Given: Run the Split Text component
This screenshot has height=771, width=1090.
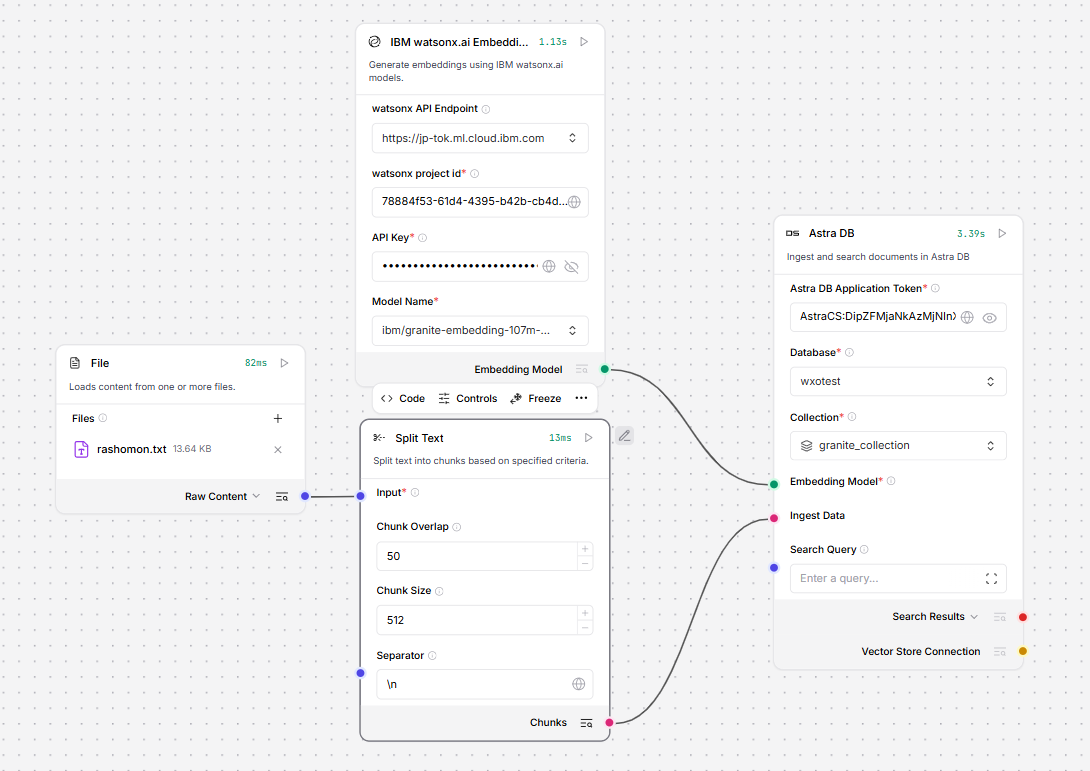Looking at the screenshot, I should (x=588, y=438).
